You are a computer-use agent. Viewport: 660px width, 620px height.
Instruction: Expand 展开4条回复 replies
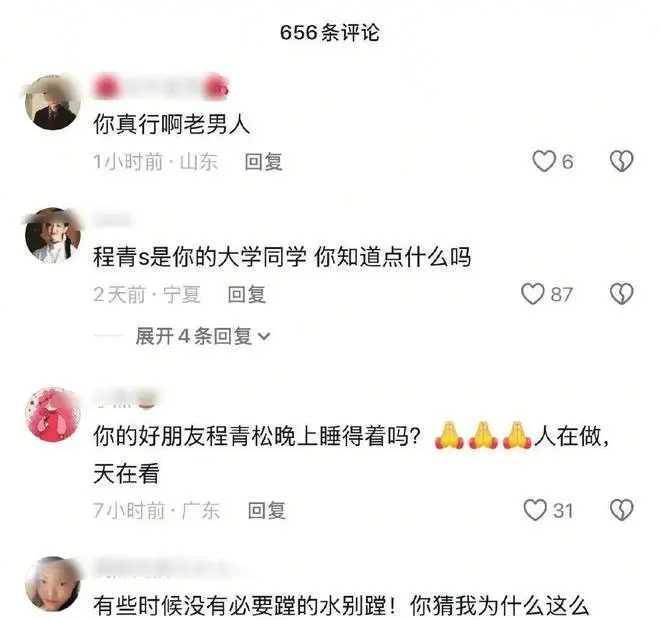pyautogui.click(x=202, y=336)
